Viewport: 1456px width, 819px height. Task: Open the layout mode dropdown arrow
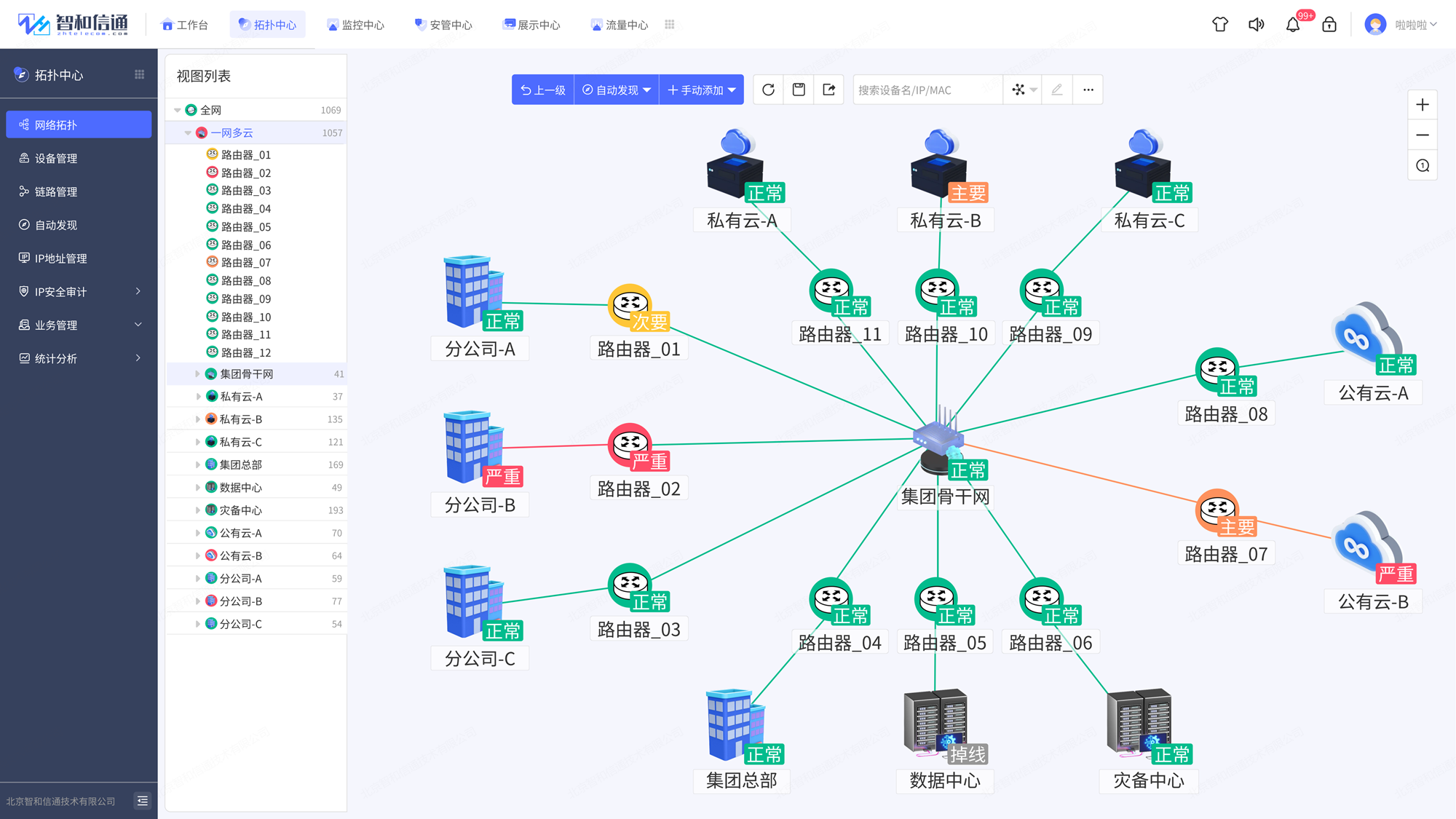click(x=1034, y=90)
